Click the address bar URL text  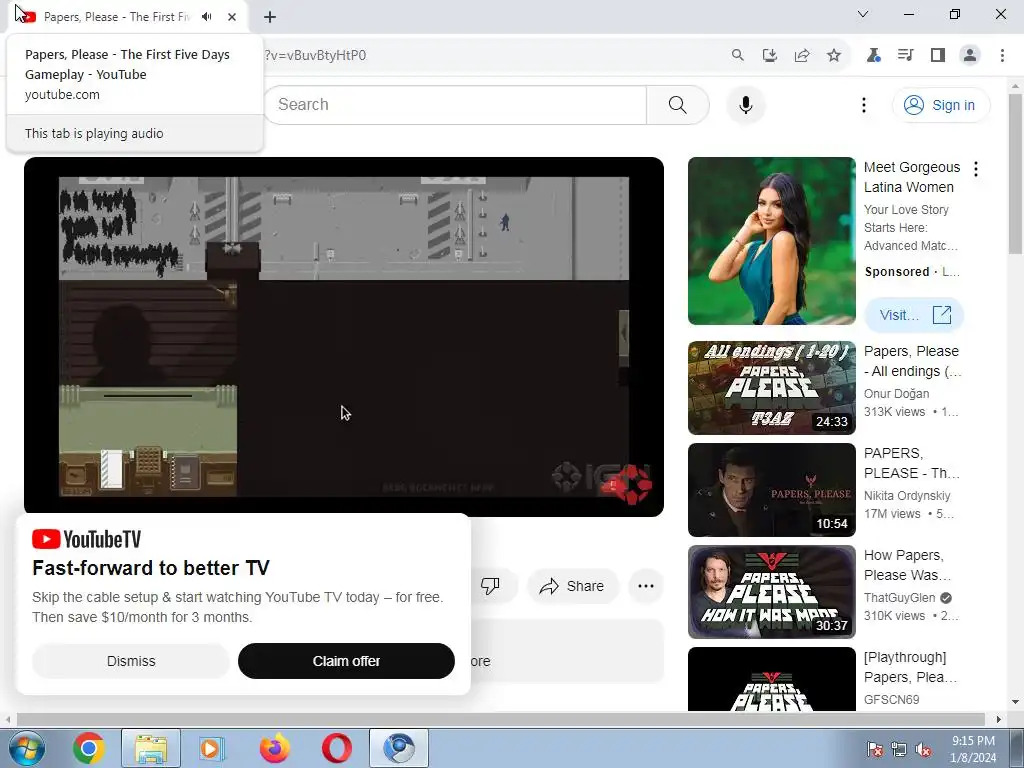coord(315,55)
